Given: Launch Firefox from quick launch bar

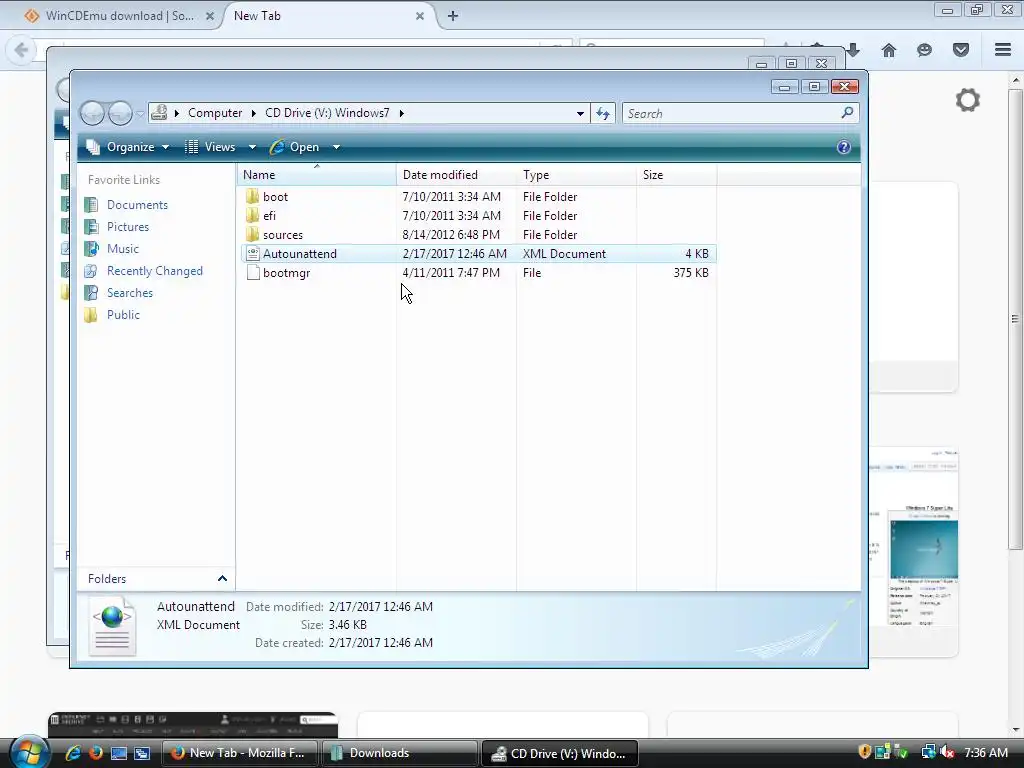Looking at the screenshot, I should (96, 753).
